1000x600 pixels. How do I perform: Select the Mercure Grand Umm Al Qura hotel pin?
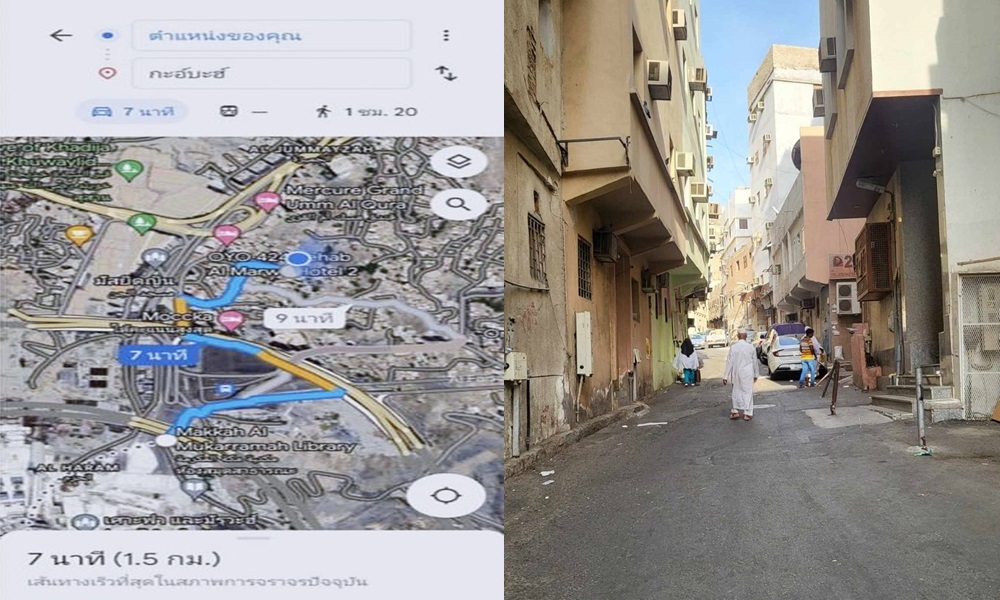click(x=267, y=201)
